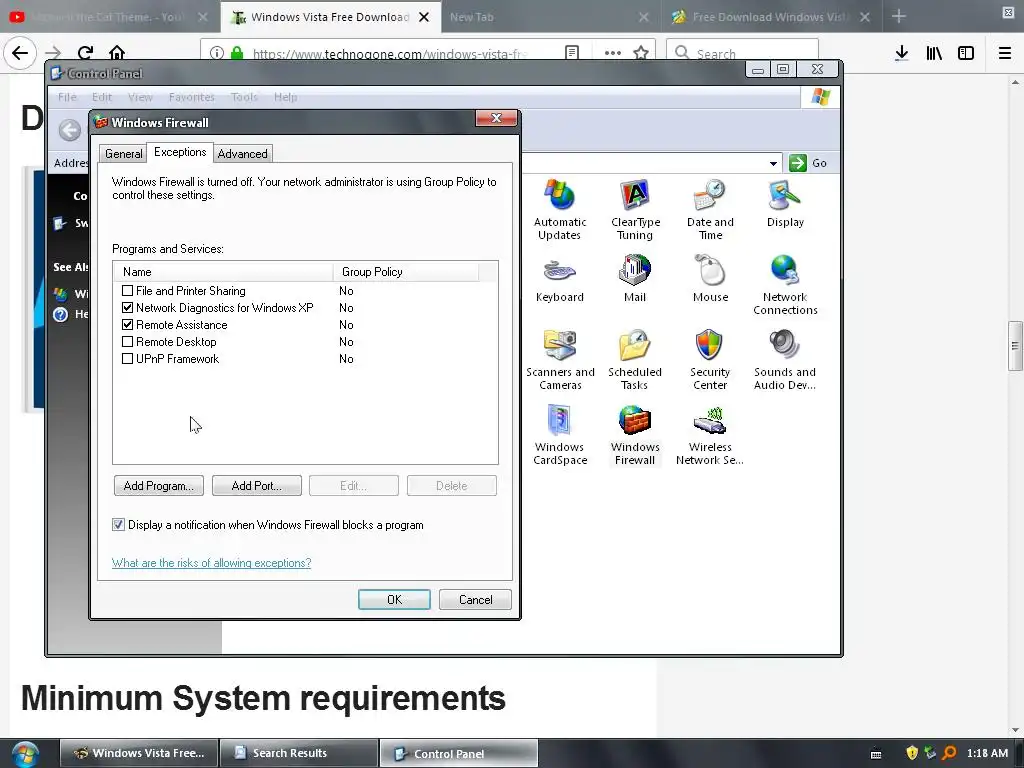Open the Control Panel View menu
The height and width of the screenshot is (768, 1024).
click(140, 97)
